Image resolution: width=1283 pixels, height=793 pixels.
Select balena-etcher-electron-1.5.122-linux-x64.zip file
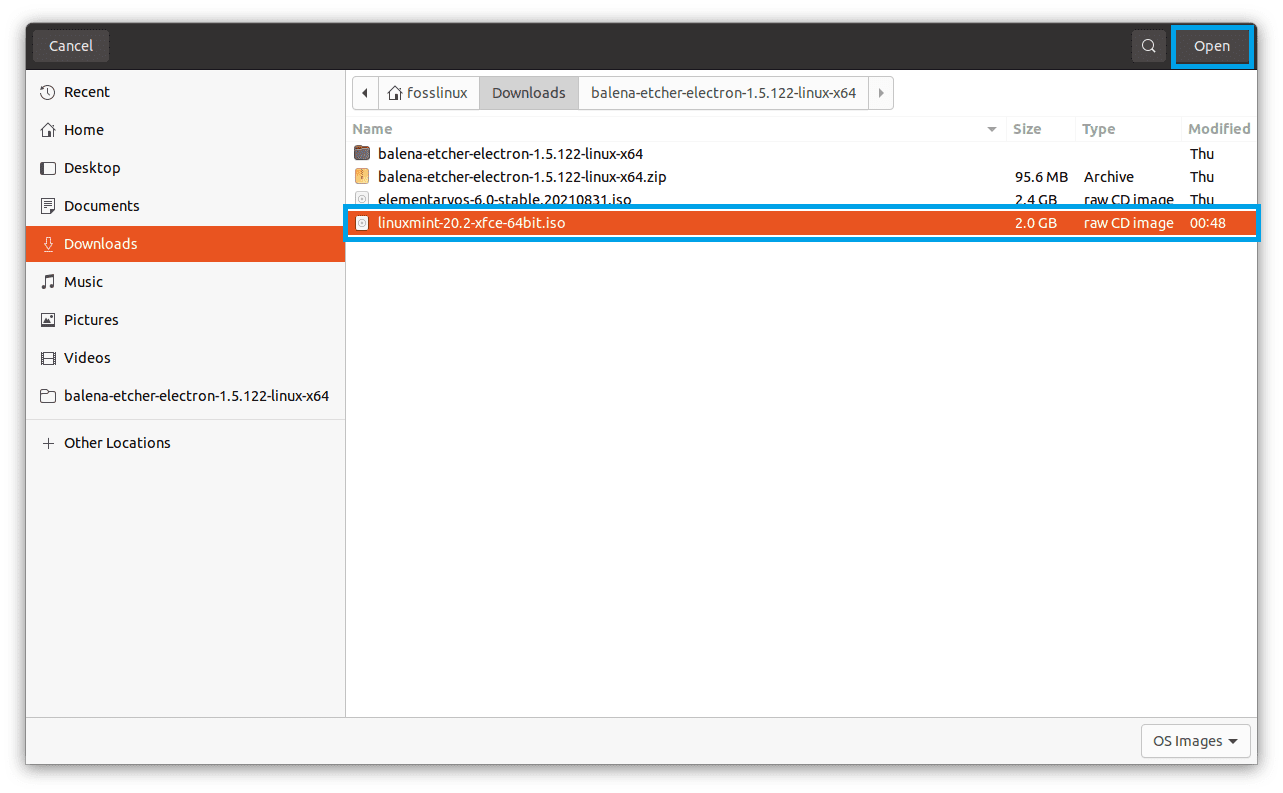pos(802,177)
